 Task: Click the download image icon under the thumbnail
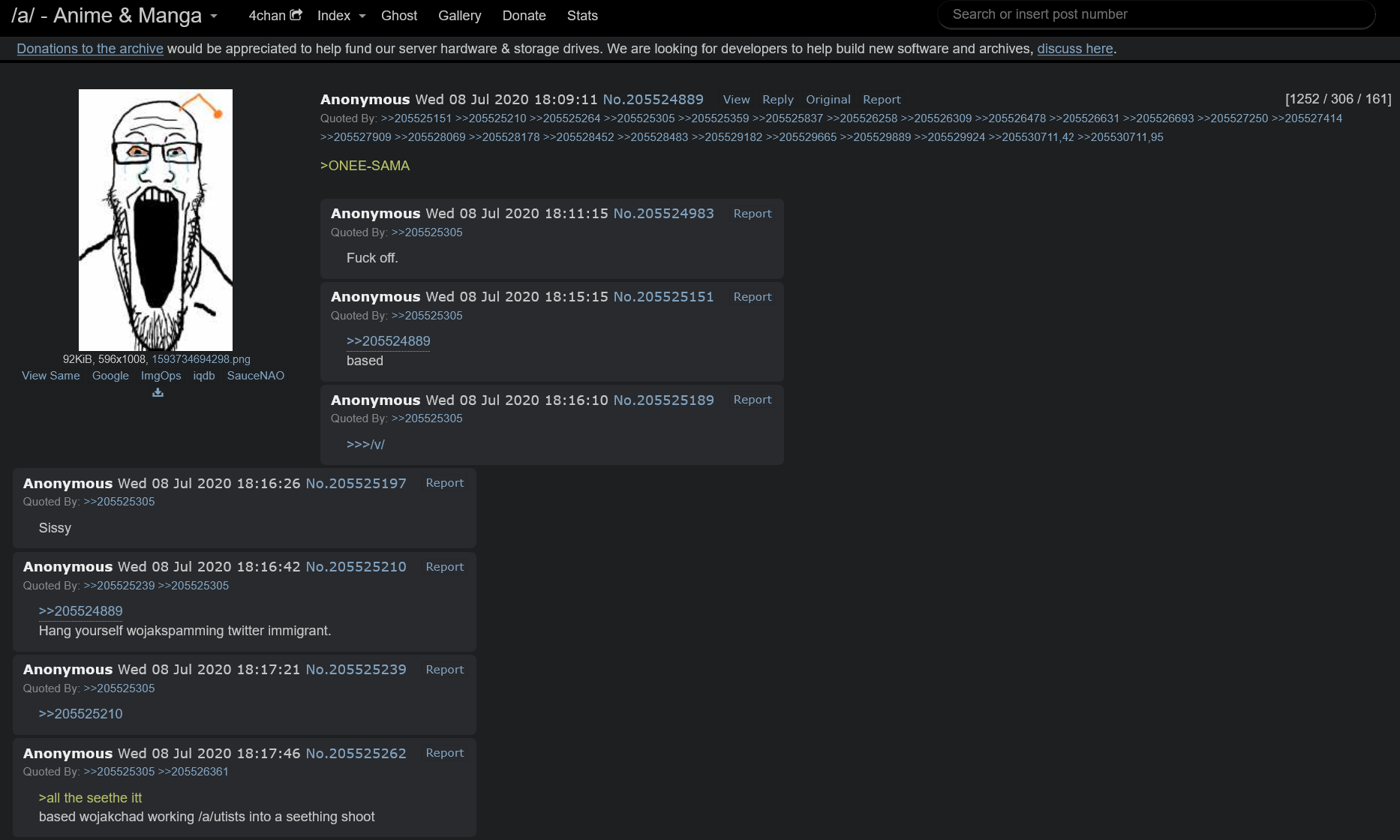click(x=158, y=392)
